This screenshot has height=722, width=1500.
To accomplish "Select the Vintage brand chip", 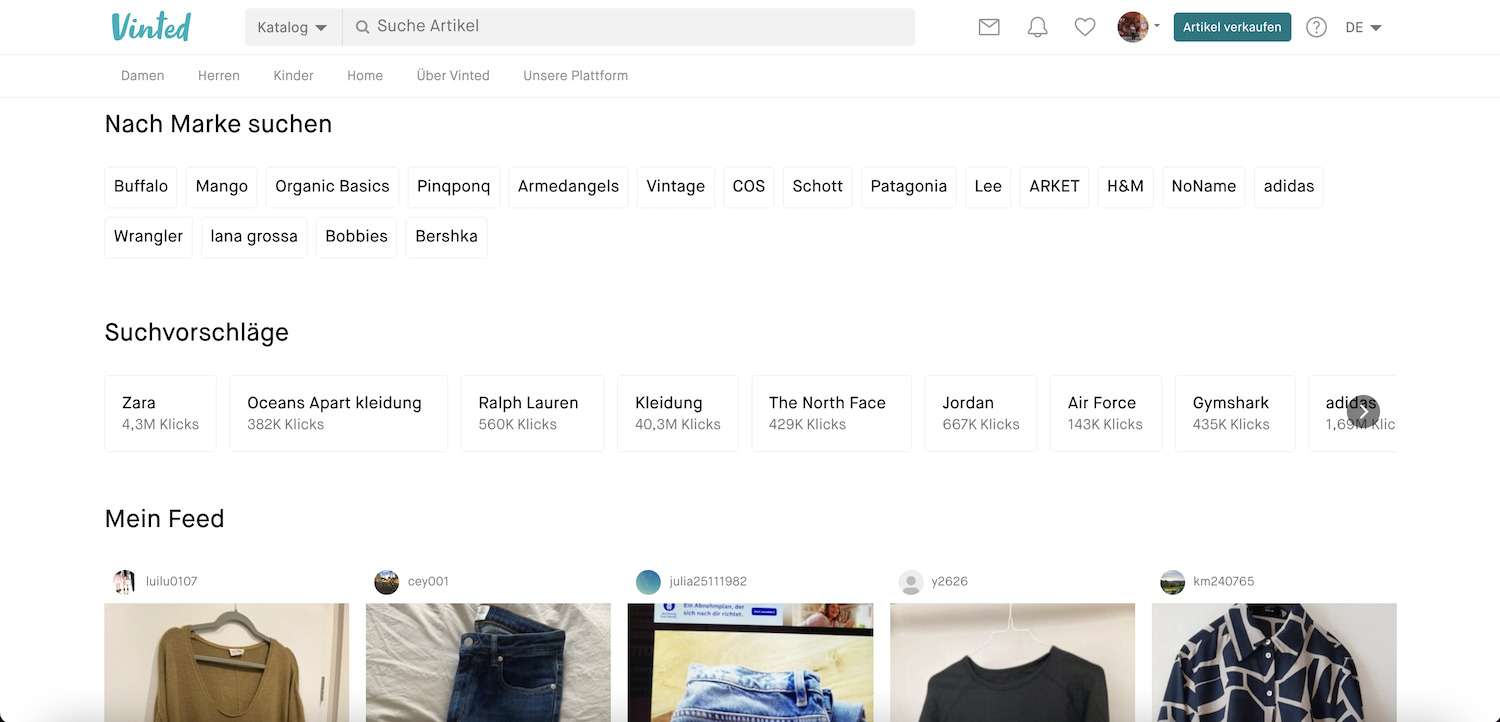I will click(676, 187).
